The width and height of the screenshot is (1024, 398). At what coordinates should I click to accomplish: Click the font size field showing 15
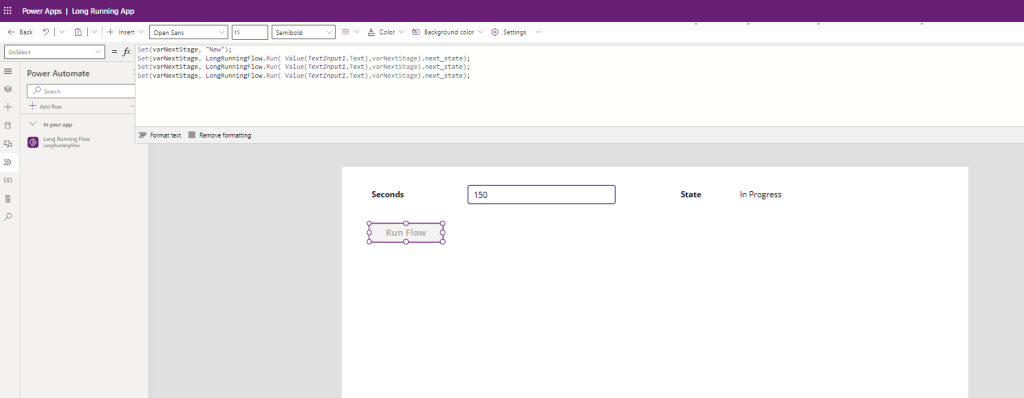(x=249, y=32)
